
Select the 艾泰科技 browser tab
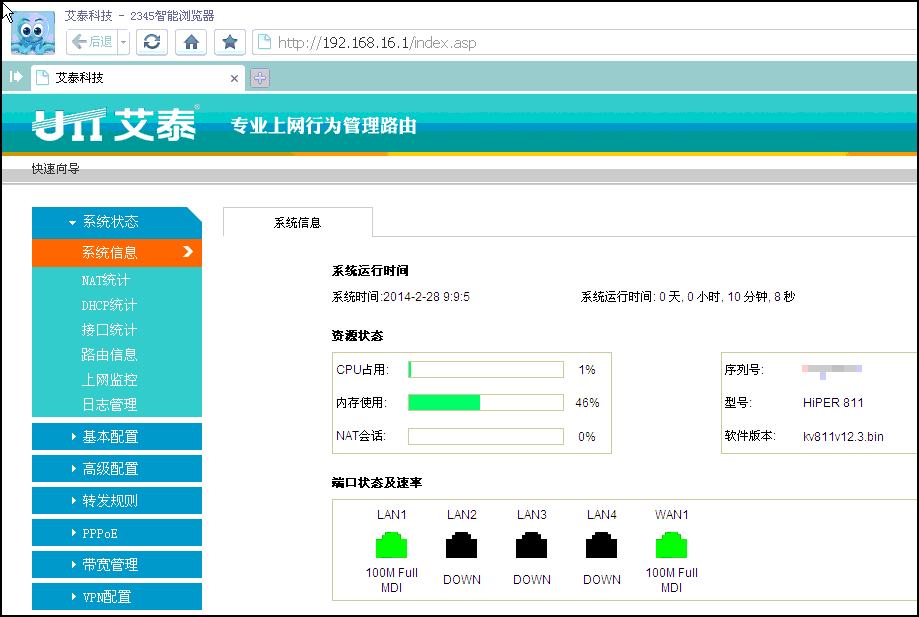click(x=138, y=77)
